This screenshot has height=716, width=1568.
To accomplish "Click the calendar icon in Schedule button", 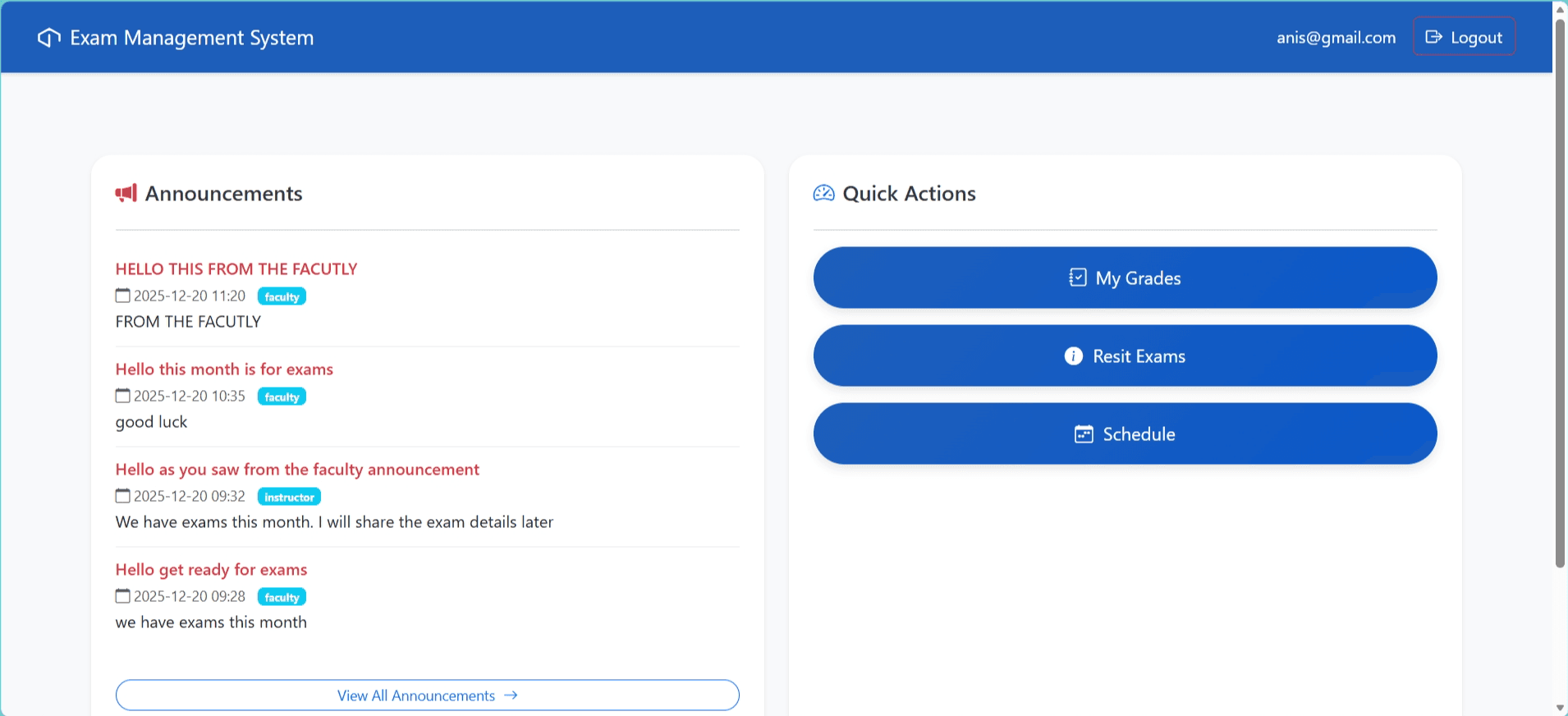I will click(1084, 434).
